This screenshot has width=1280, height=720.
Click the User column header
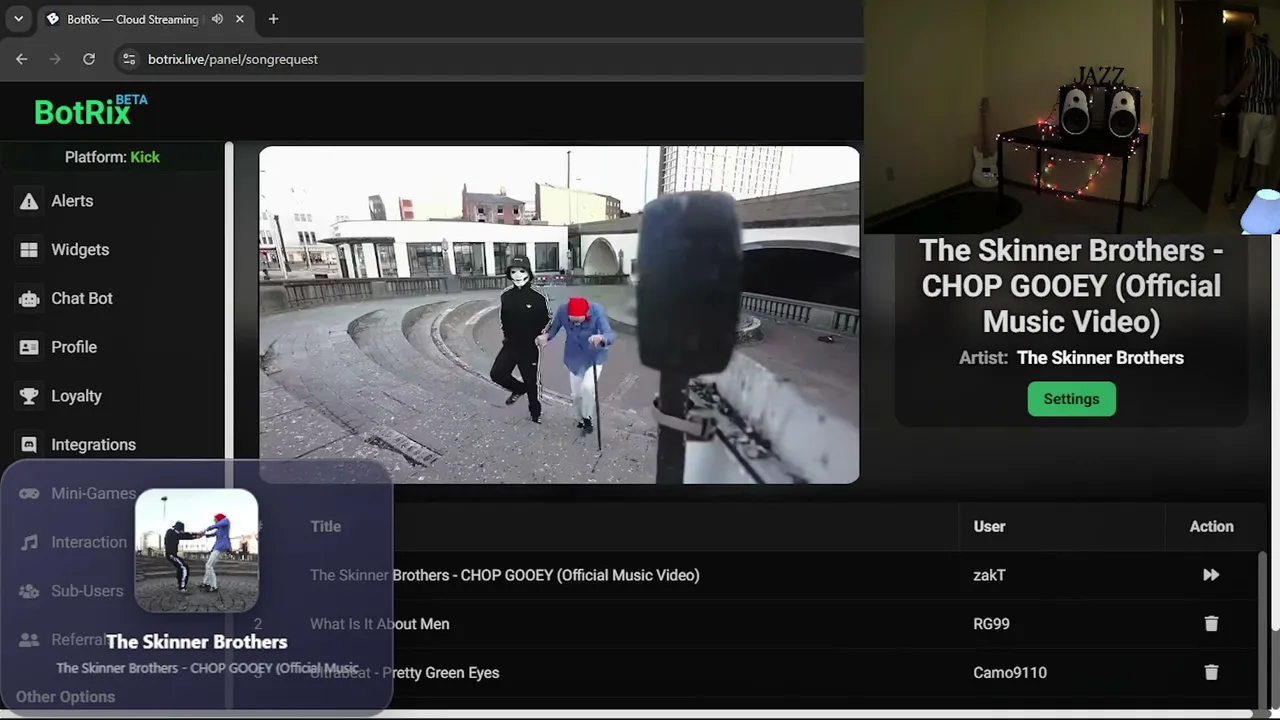(989, 526)
